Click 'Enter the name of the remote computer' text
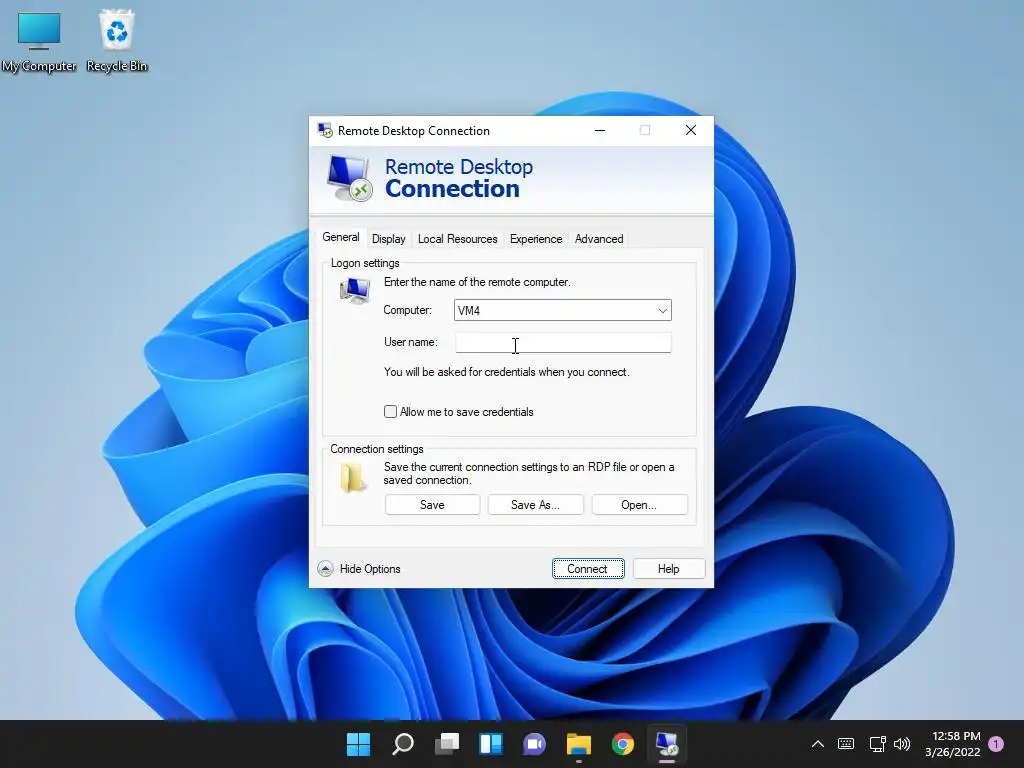1024x768 pixels. (x=477, y=282)
